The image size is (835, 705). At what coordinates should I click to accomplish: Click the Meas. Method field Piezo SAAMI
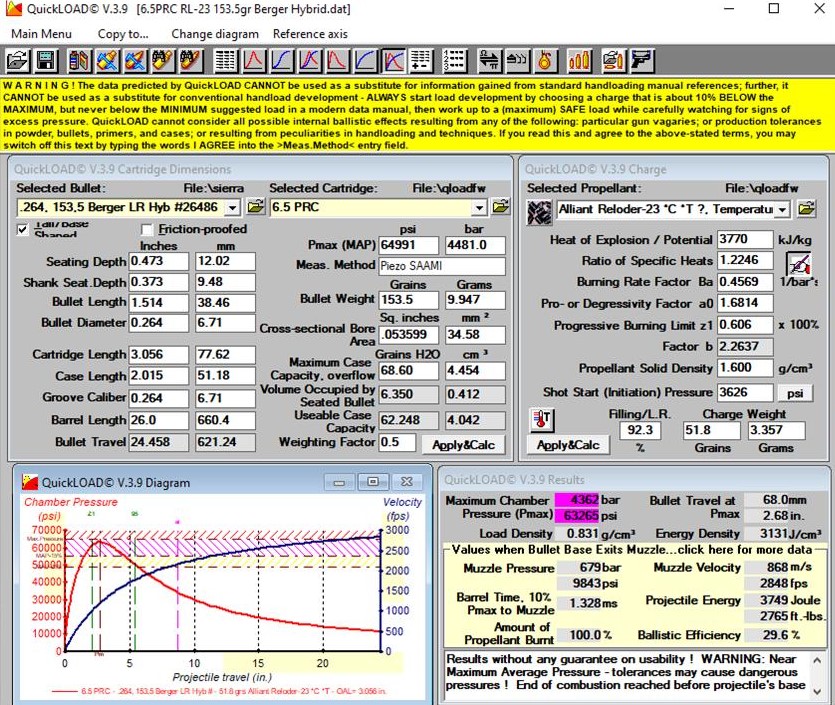coord(442,266)
